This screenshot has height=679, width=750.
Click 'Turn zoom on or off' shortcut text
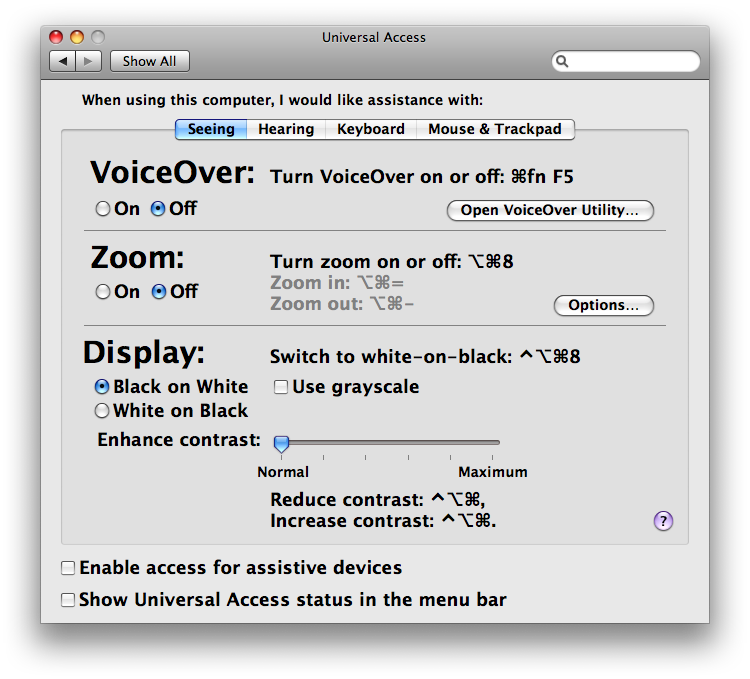(392, 262)
